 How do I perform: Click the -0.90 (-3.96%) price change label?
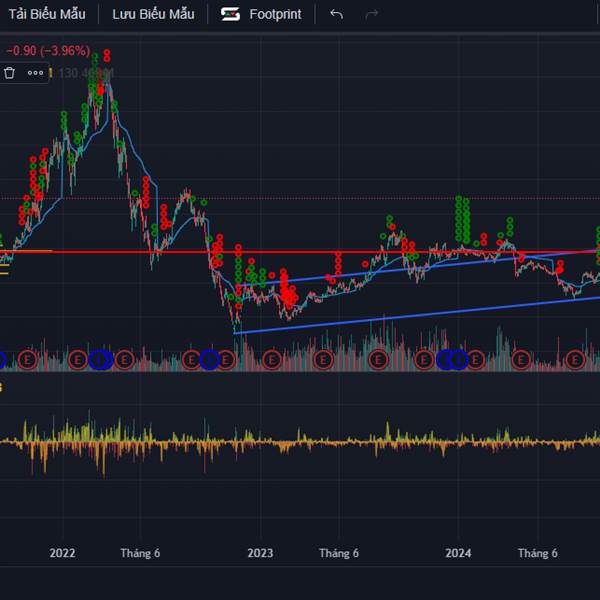coord(47,50)
